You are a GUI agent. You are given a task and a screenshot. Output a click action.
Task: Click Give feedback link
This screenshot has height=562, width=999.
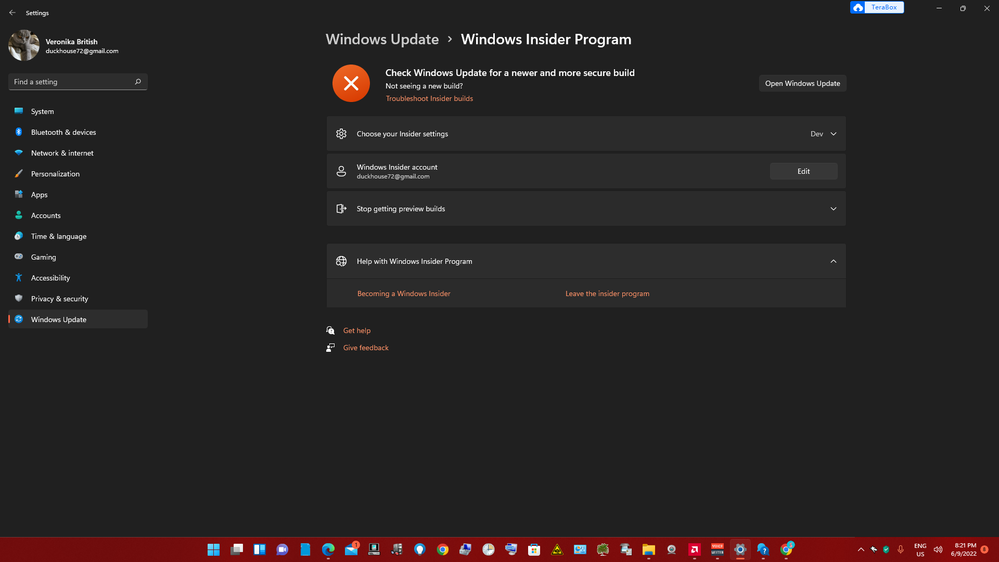[x=366, y=348]
